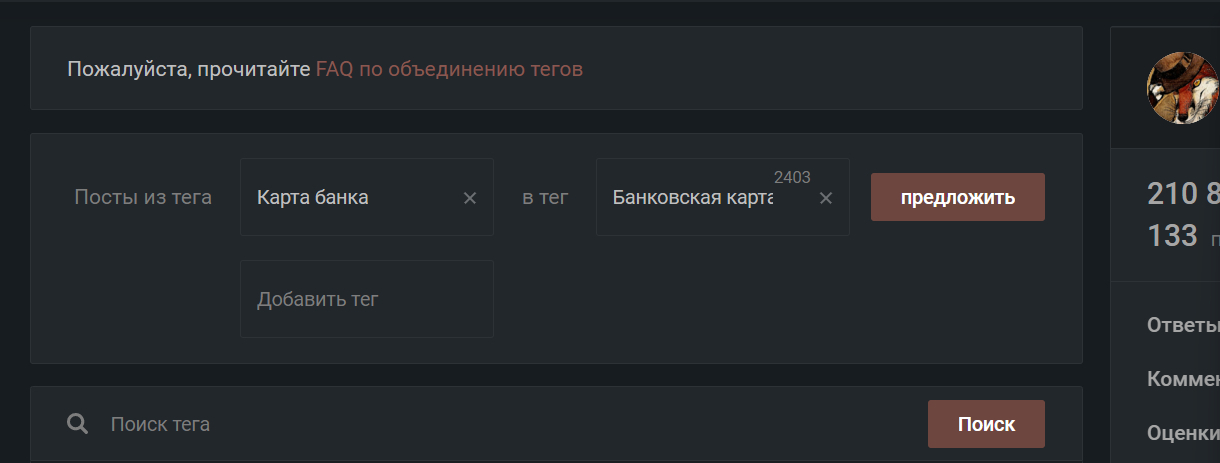Focus the Поиск тега search field
This screenshot has height=463, width=1220.
pyautogui.click(x=510, y=424)
